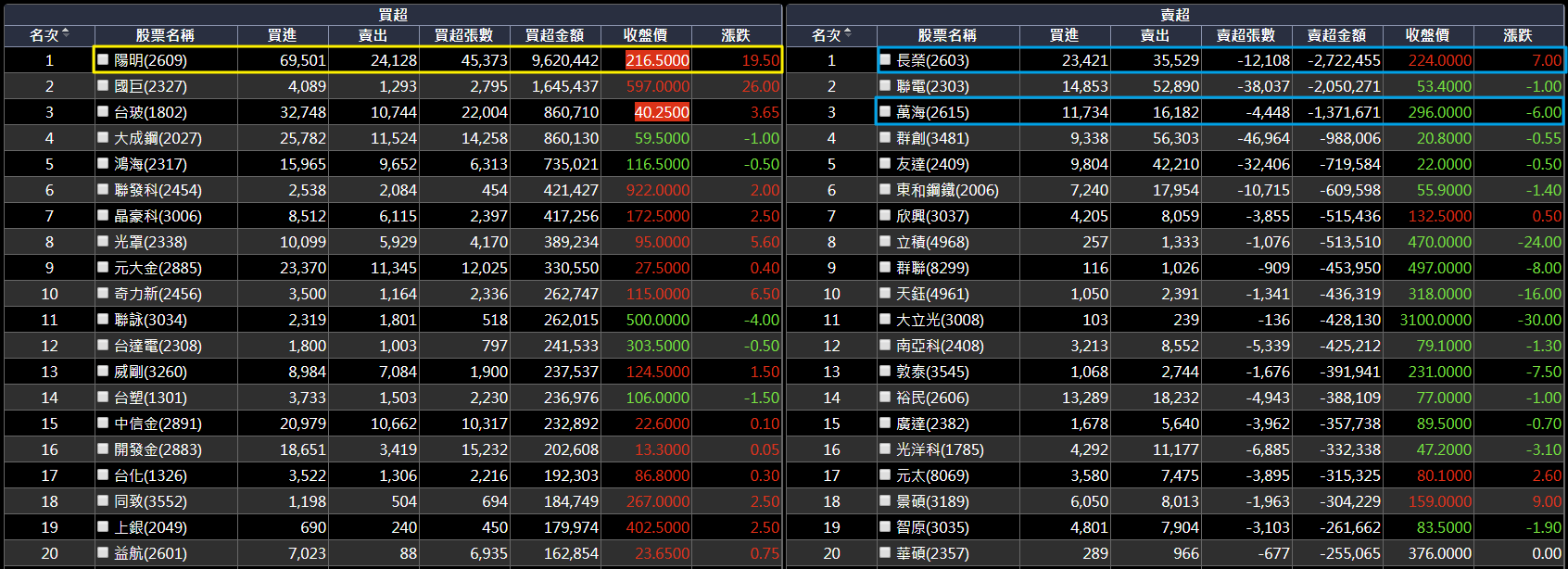Click stock name 光洋科(1785)
1568x569 pixels.
[x=940, y=449]
